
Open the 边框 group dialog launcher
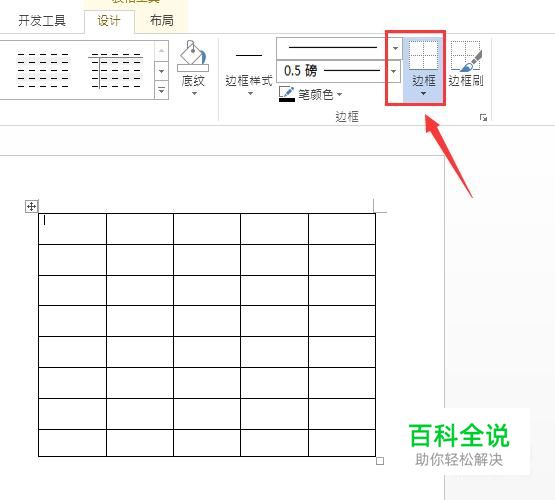pos(483,117)
